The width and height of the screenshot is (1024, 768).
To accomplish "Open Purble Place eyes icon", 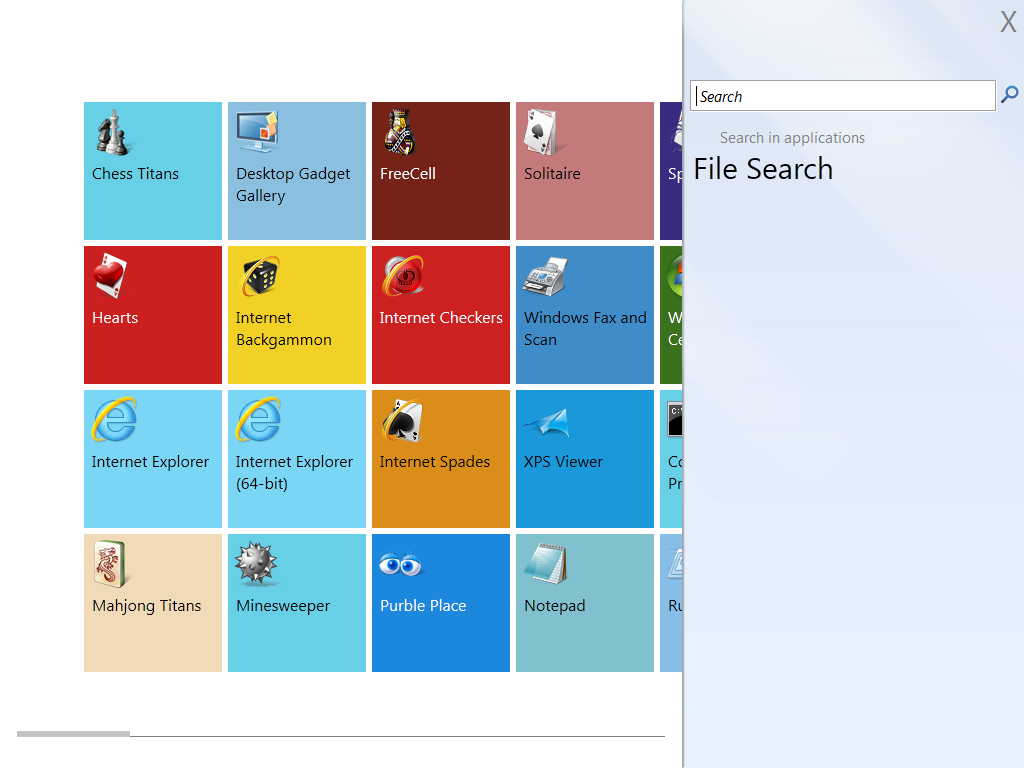I will click(x=401, y=564).
